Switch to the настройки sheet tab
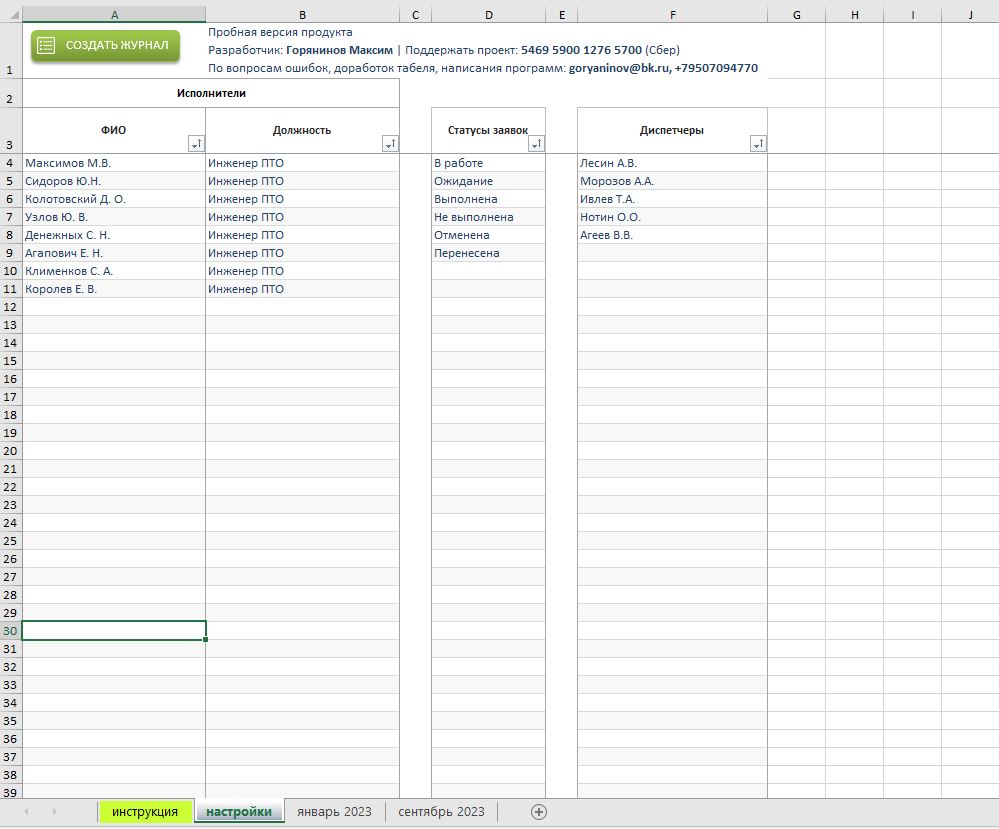 coord(239,812)
